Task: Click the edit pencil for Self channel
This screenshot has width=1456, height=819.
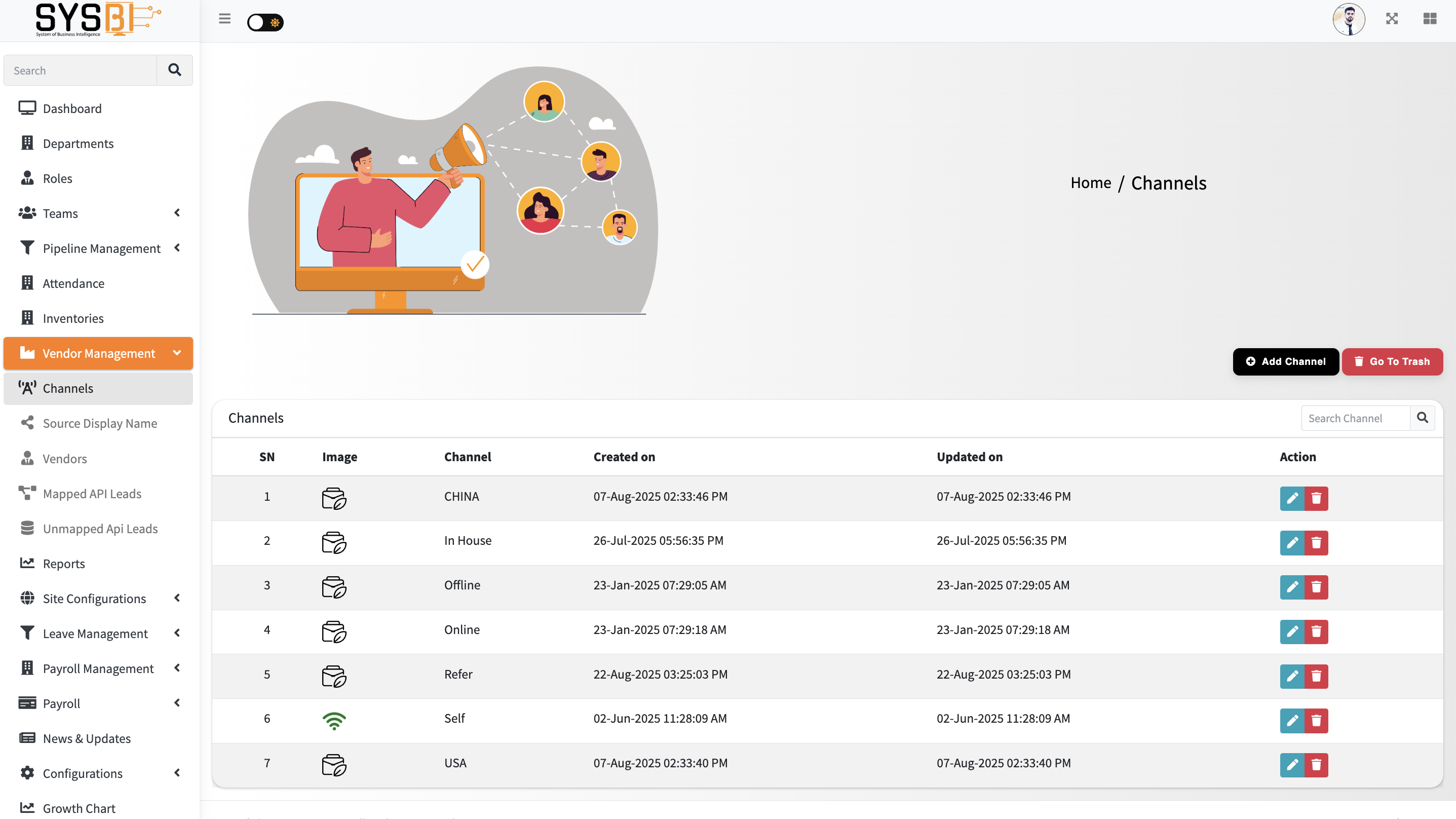Action: 1291,721
